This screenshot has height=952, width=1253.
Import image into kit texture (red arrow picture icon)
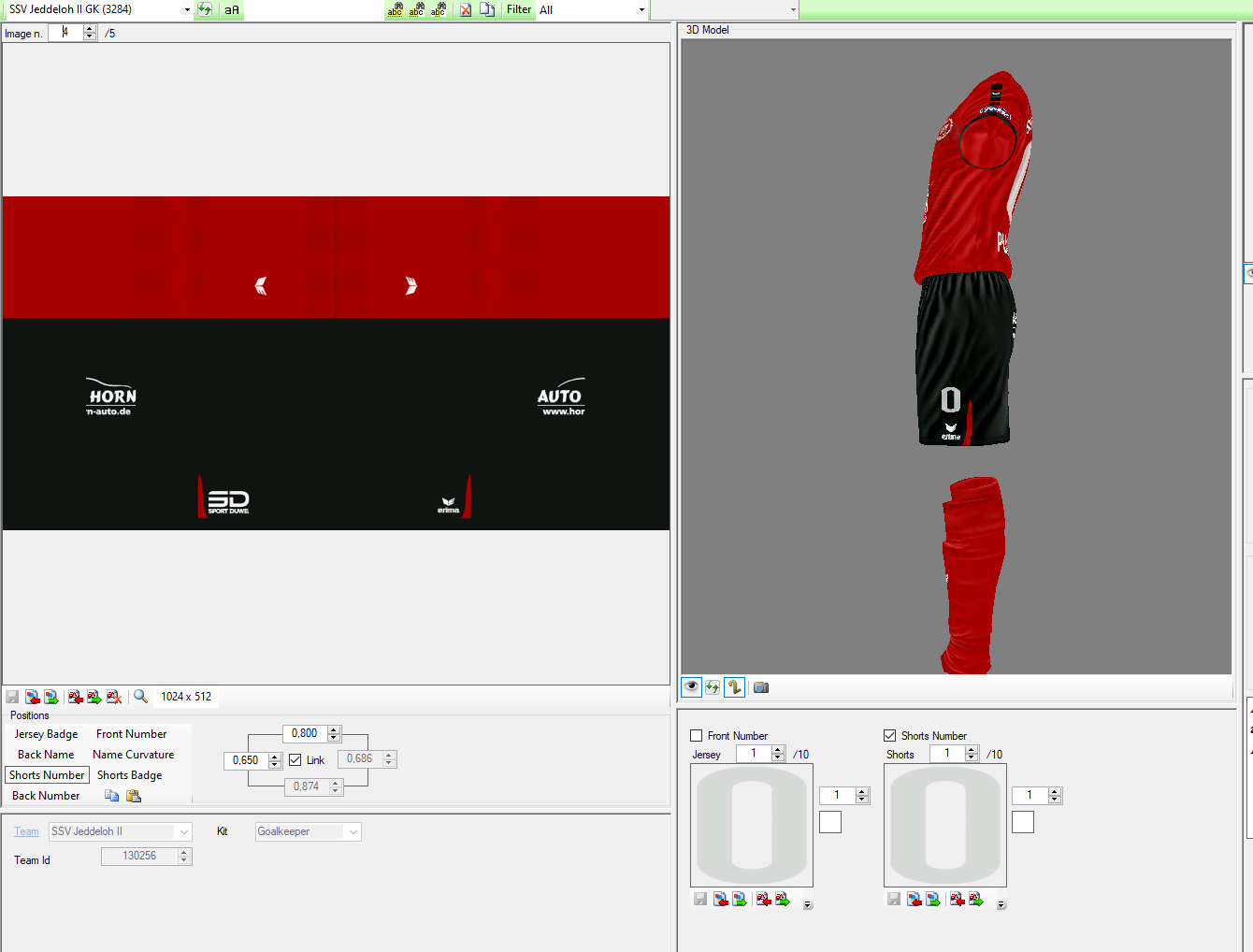[33, 697]
